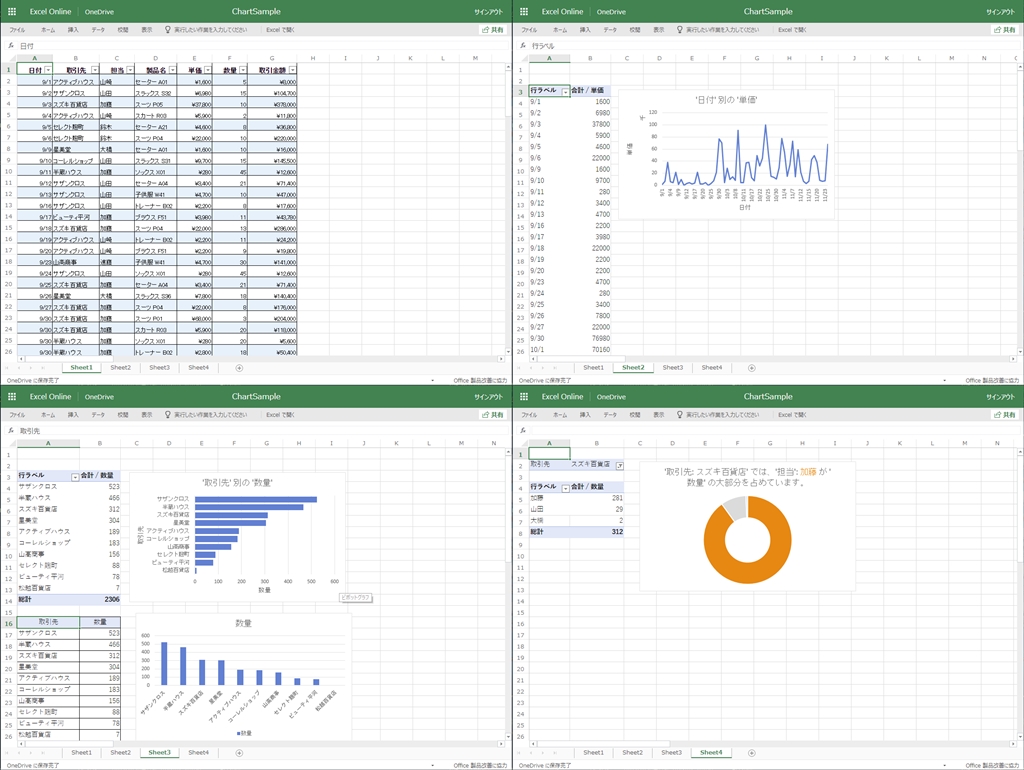Add a new sheet in the Sheet1 window
Screen dimensions: 1024x770
[239, 368]
